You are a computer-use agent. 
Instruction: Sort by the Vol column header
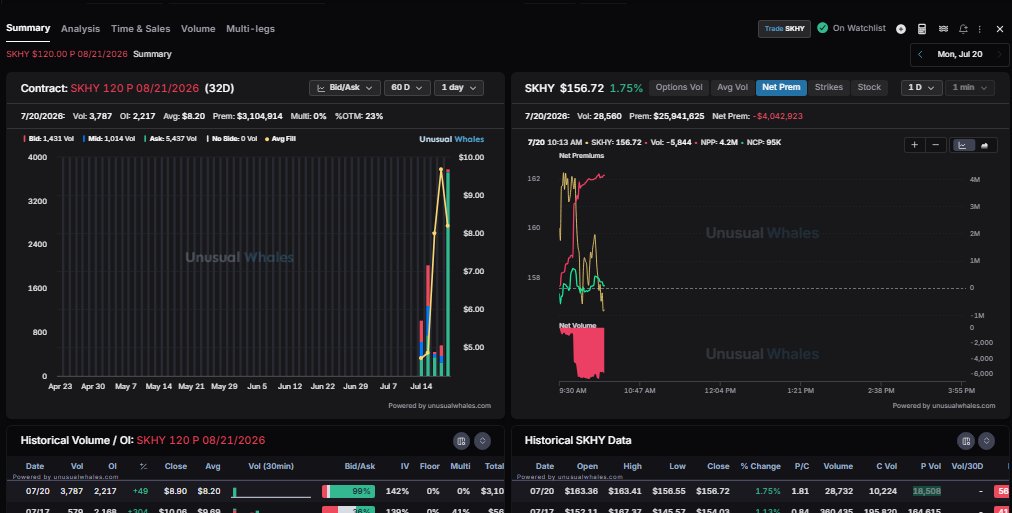pos(77,466)
